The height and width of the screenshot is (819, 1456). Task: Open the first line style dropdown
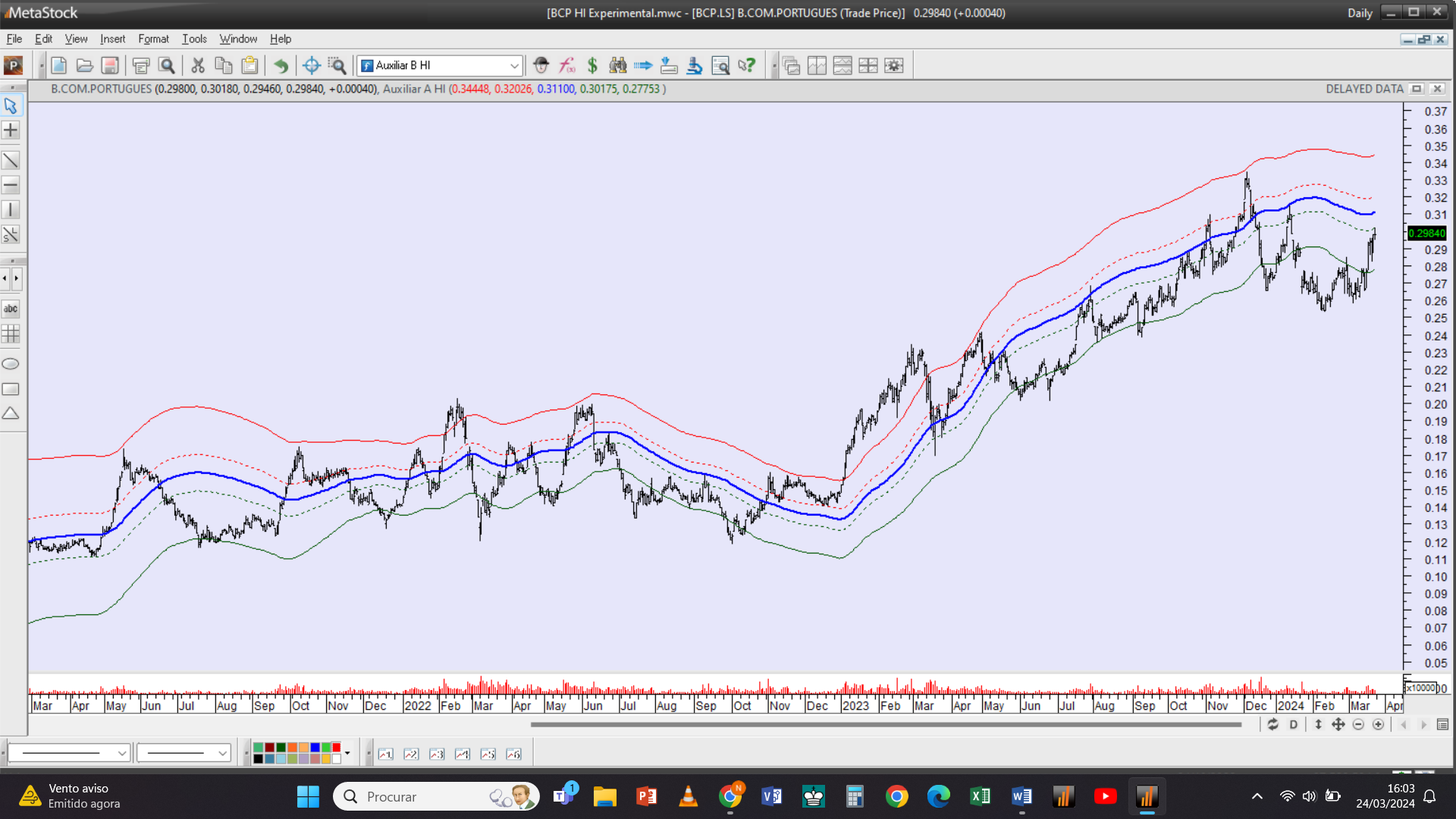(x=121, y=753)
